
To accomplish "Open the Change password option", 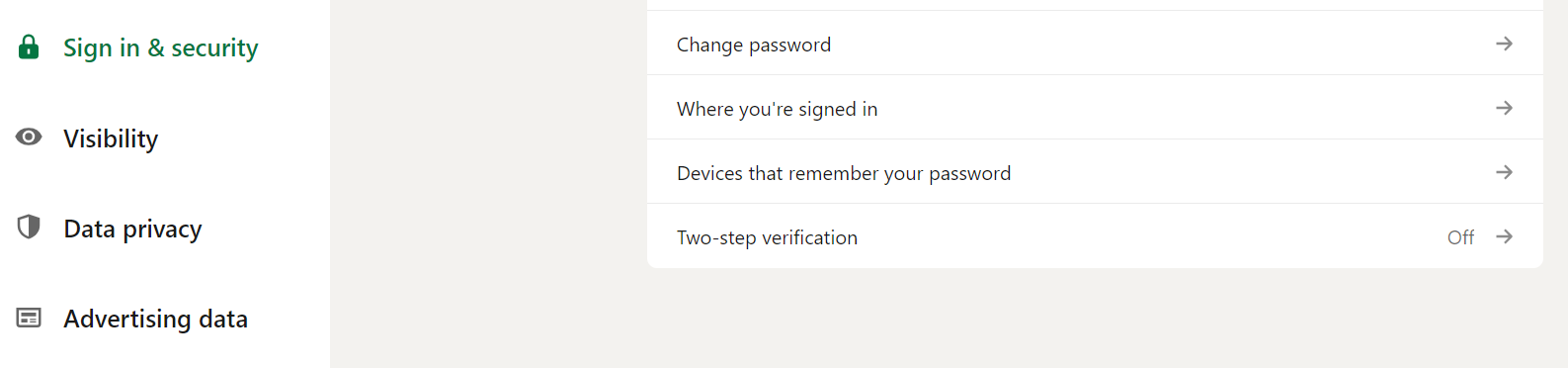I will pos(1095,44).
